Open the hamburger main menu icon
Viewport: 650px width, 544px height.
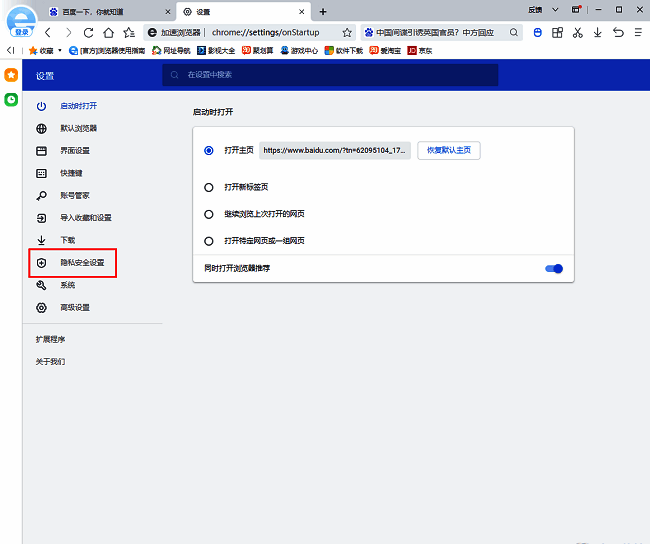point(637,32)
